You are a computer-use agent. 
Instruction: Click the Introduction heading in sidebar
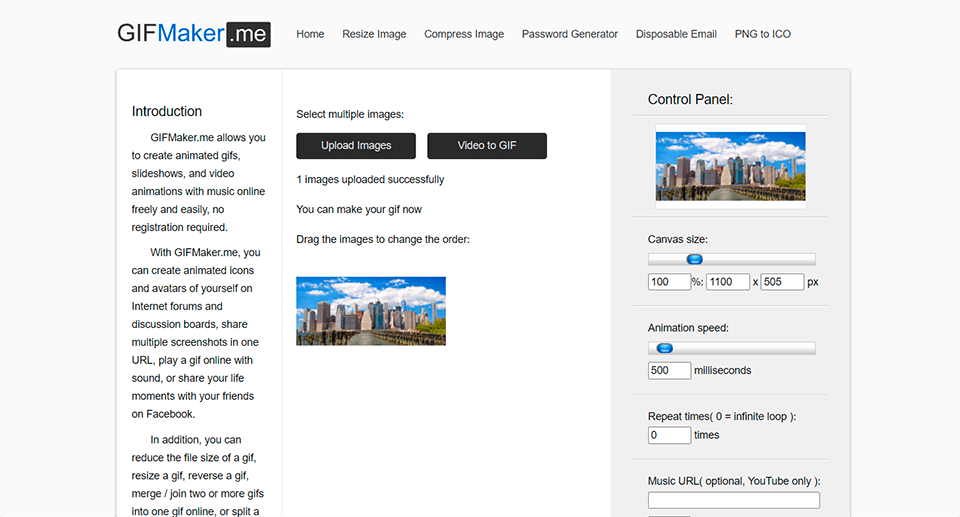(x=167, y=111)
